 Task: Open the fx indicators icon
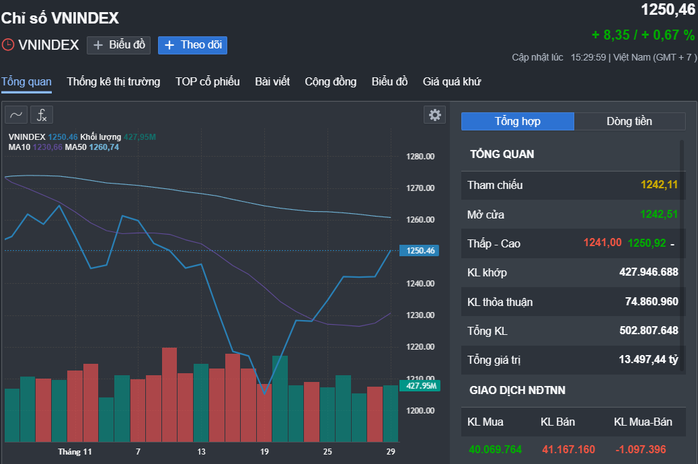(41, 115)
